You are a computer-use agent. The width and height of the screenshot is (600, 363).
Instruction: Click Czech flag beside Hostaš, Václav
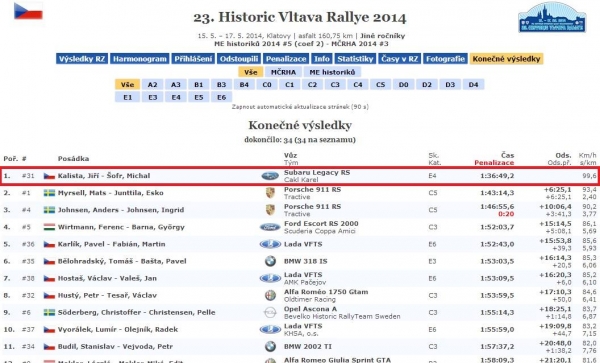coord(49,278)
